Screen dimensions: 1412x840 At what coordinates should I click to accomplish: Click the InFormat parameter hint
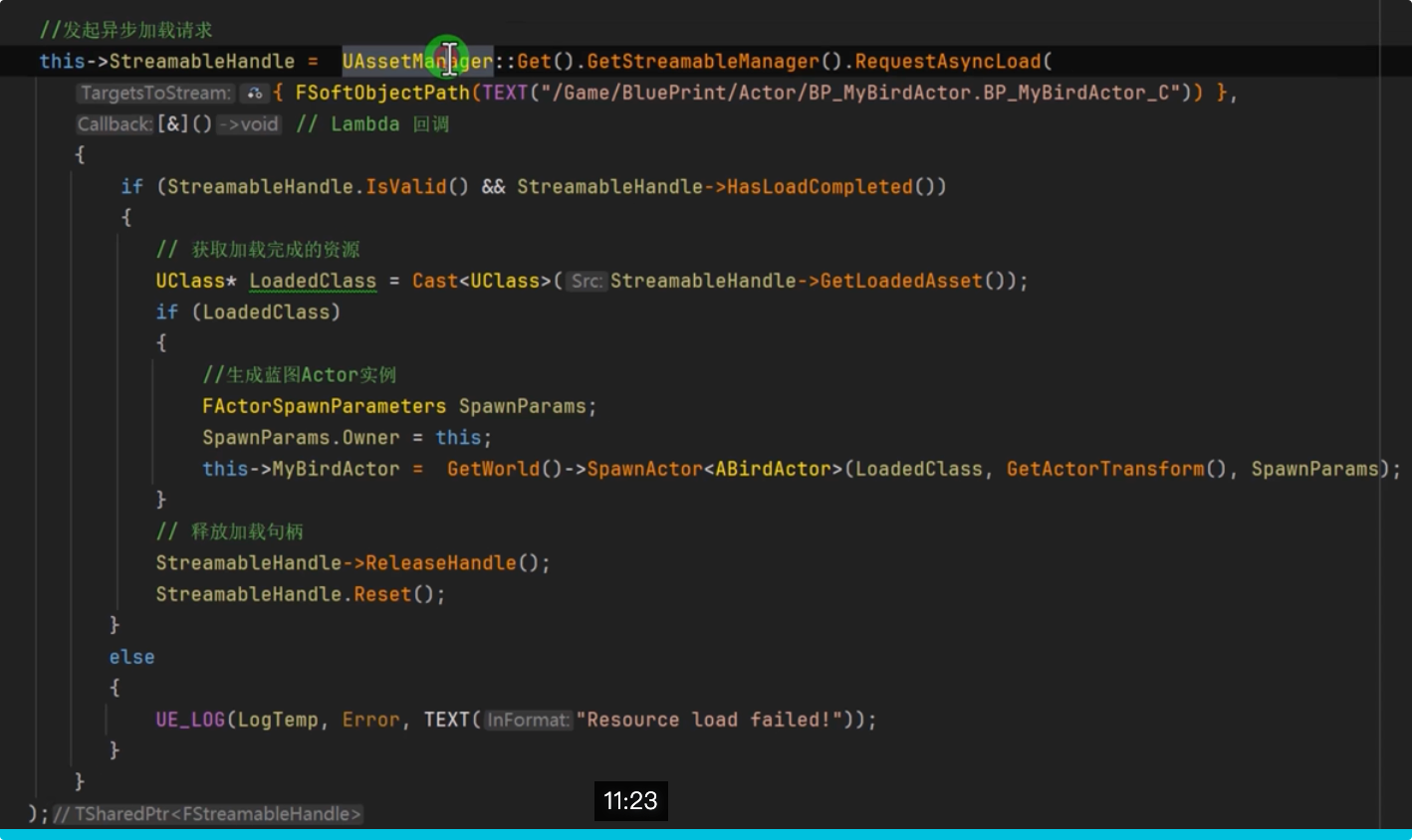click(x=528, y=720)
